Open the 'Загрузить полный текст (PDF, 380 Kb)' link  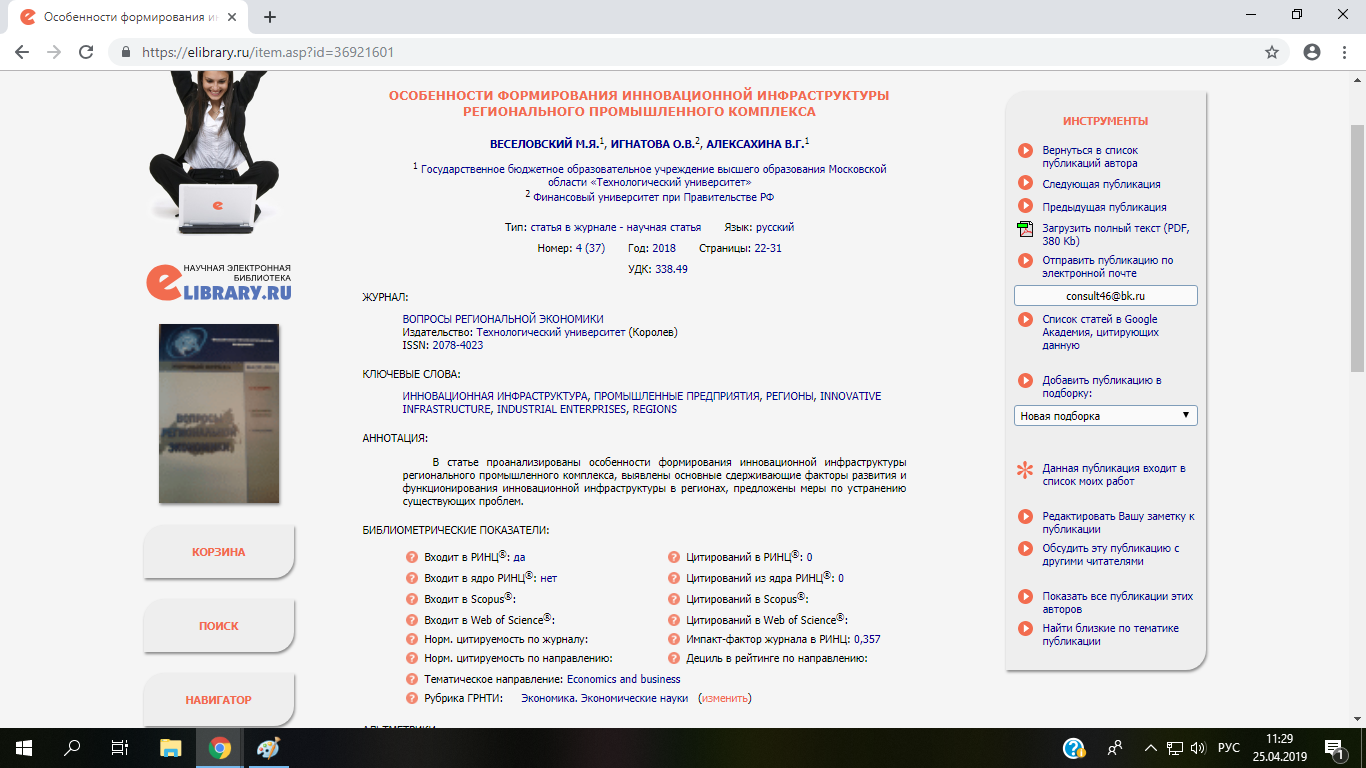[1116, 235]
